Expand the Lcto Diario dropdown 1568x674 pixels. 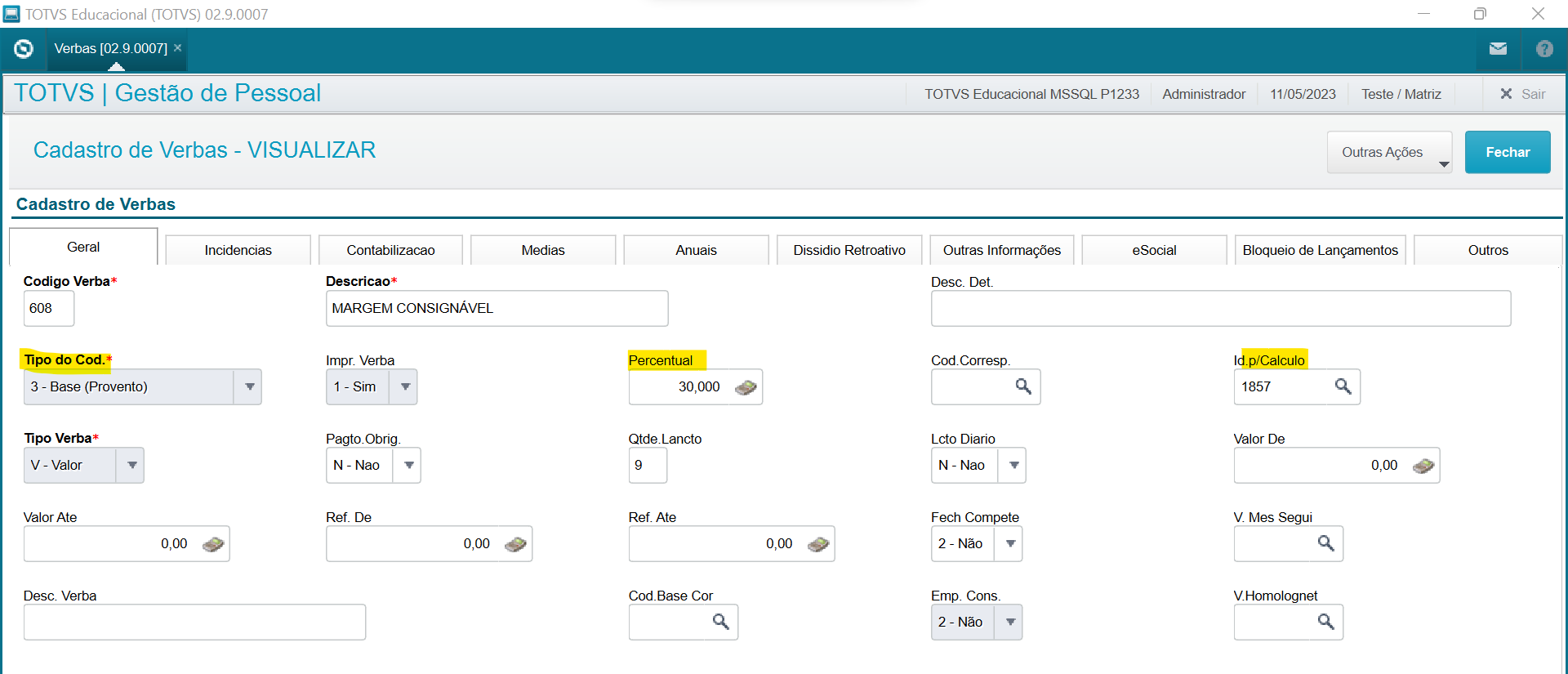click(1013, 466)
